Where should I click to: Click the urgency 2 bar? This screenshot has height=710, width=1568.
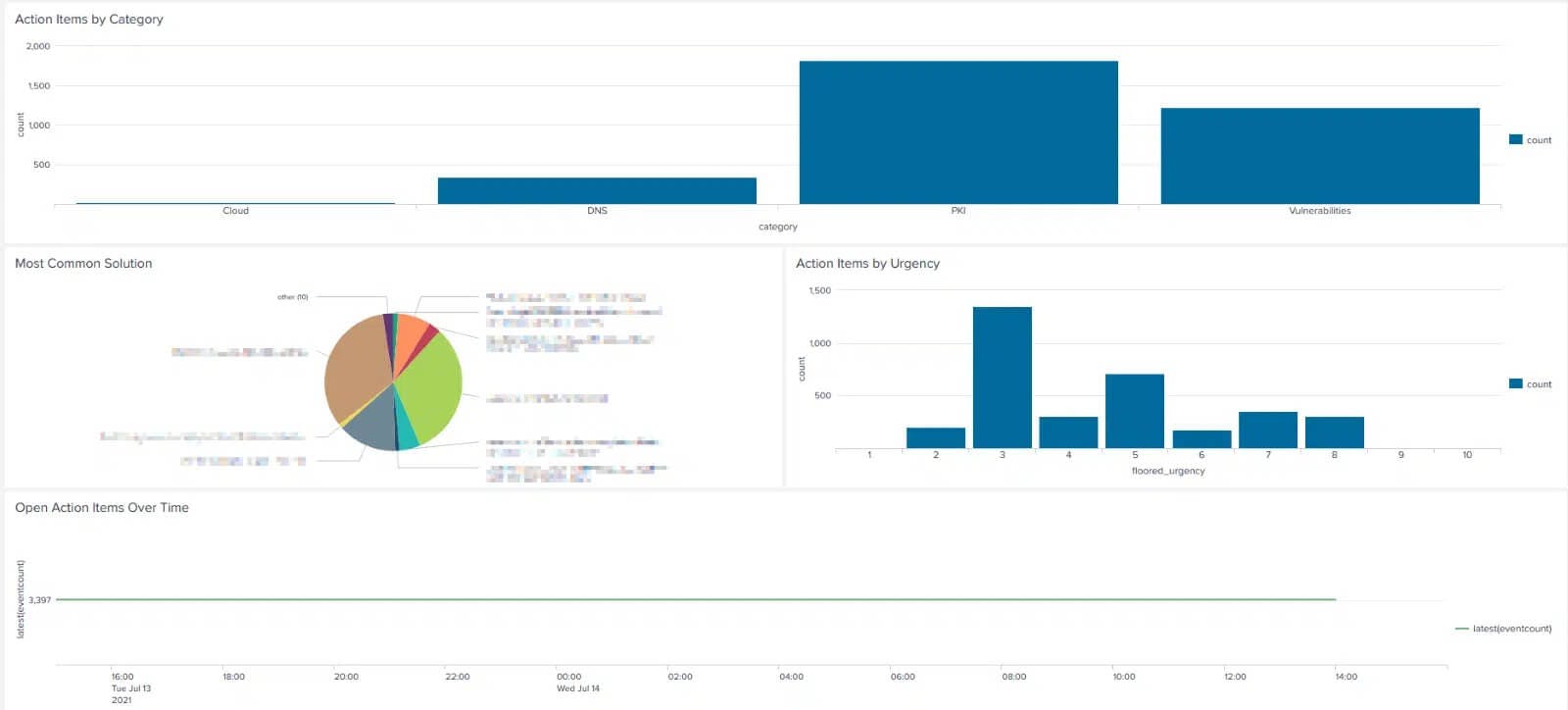tap(935, 437)
